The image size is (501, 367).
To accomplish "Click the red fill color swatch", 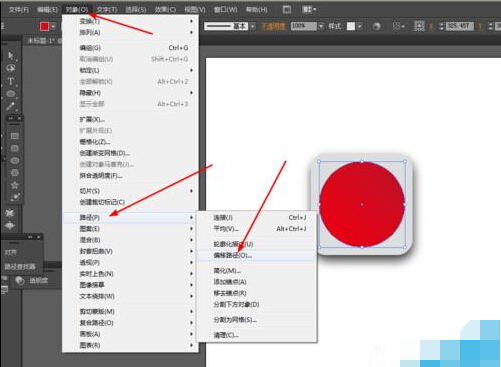I will click(x=44, y=26).
